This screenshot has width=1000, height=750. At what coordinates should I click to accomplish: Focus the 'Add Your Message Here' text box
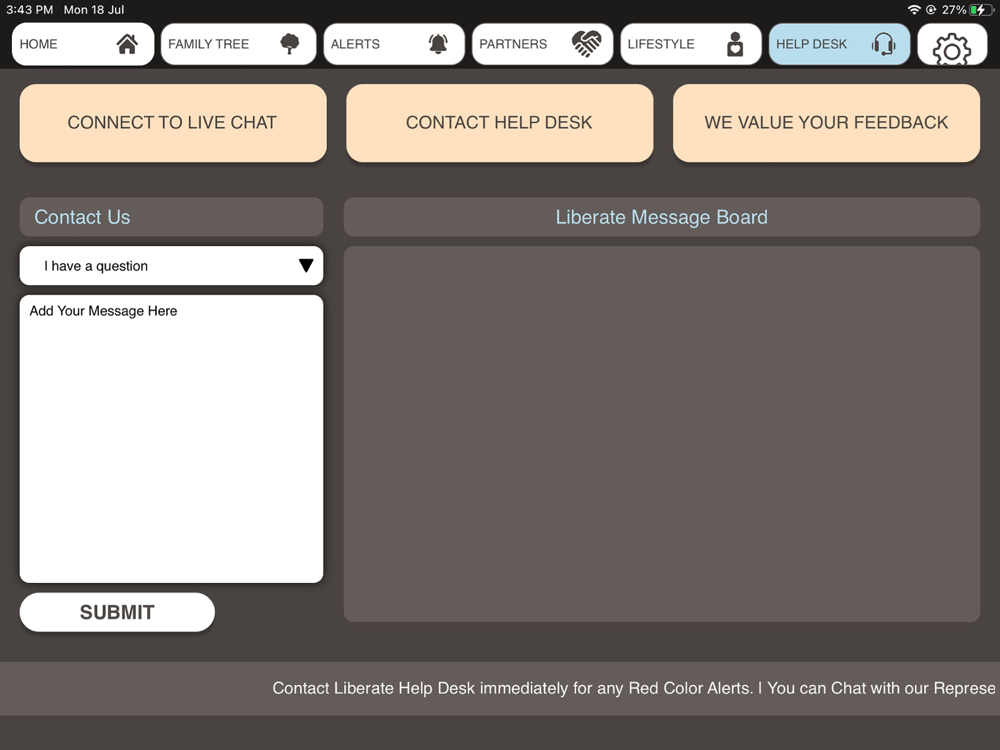[171, 439]
